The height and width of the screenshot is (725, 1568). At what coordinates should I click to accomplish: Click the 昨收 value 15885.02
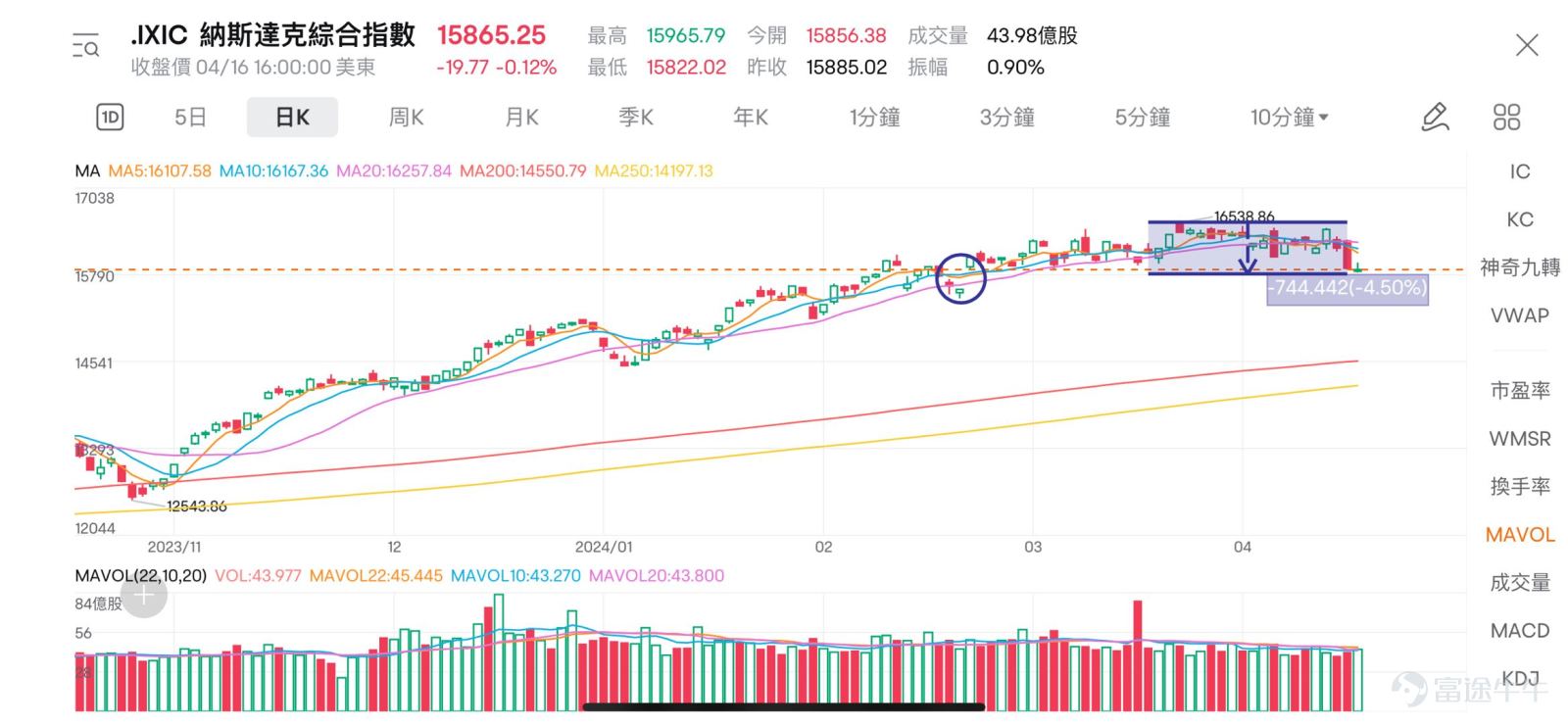(x=847, y=68)
